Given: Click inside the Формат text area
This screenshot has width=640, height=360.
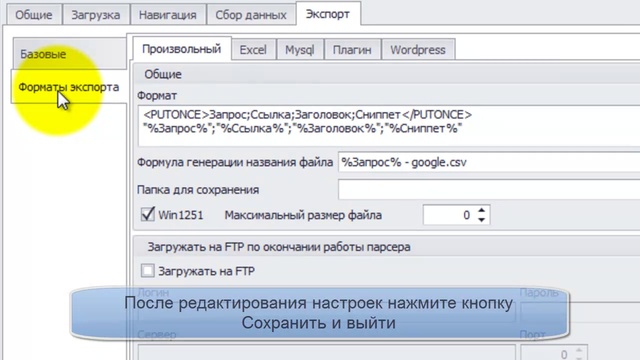Looking at the screenshot, I should point(389,126).
